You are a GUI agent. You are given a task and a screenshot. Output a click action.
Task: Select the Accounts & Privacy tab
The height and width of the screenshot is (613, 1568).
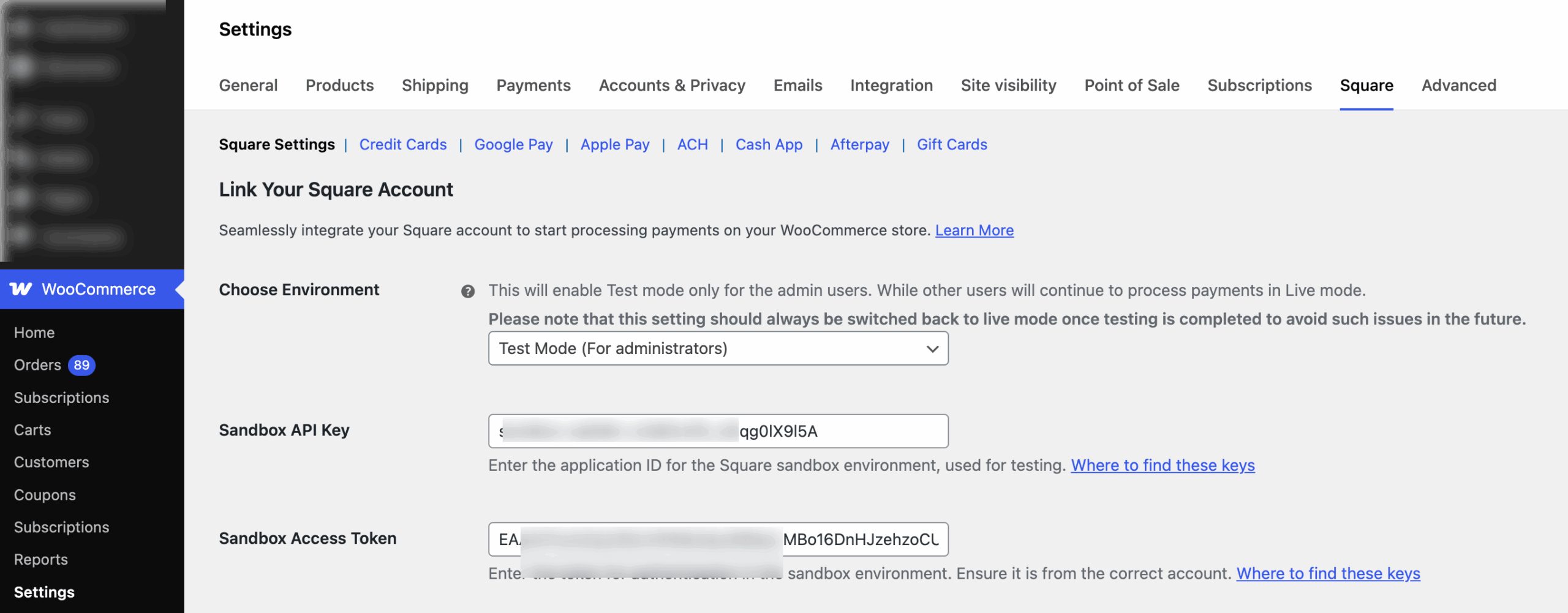pos(672,85)
